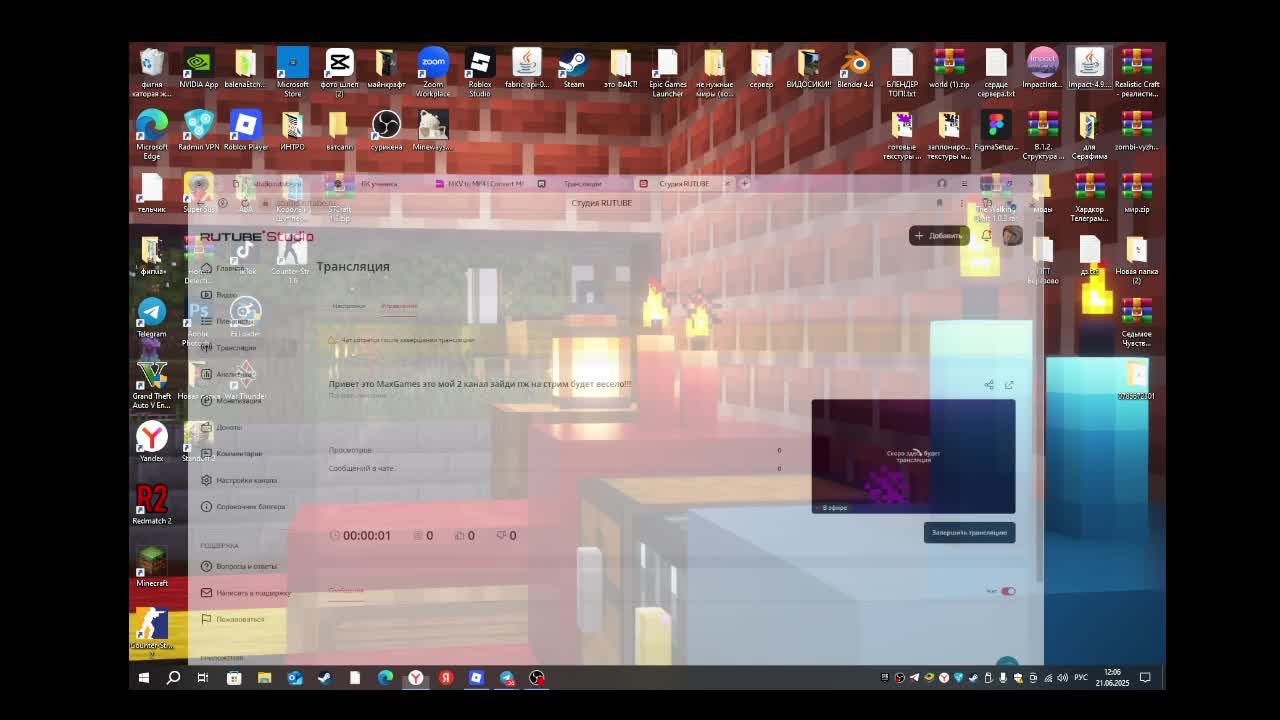Open the taskbar clock and calendar
Image resolution: width=1280 pixels, height=720 pixels.
click(x=1113, y=677)
